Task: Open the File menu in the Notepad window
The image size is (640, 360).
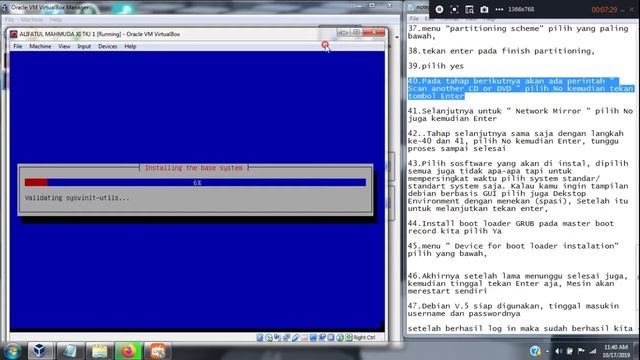Action: [x=414, y=19]
